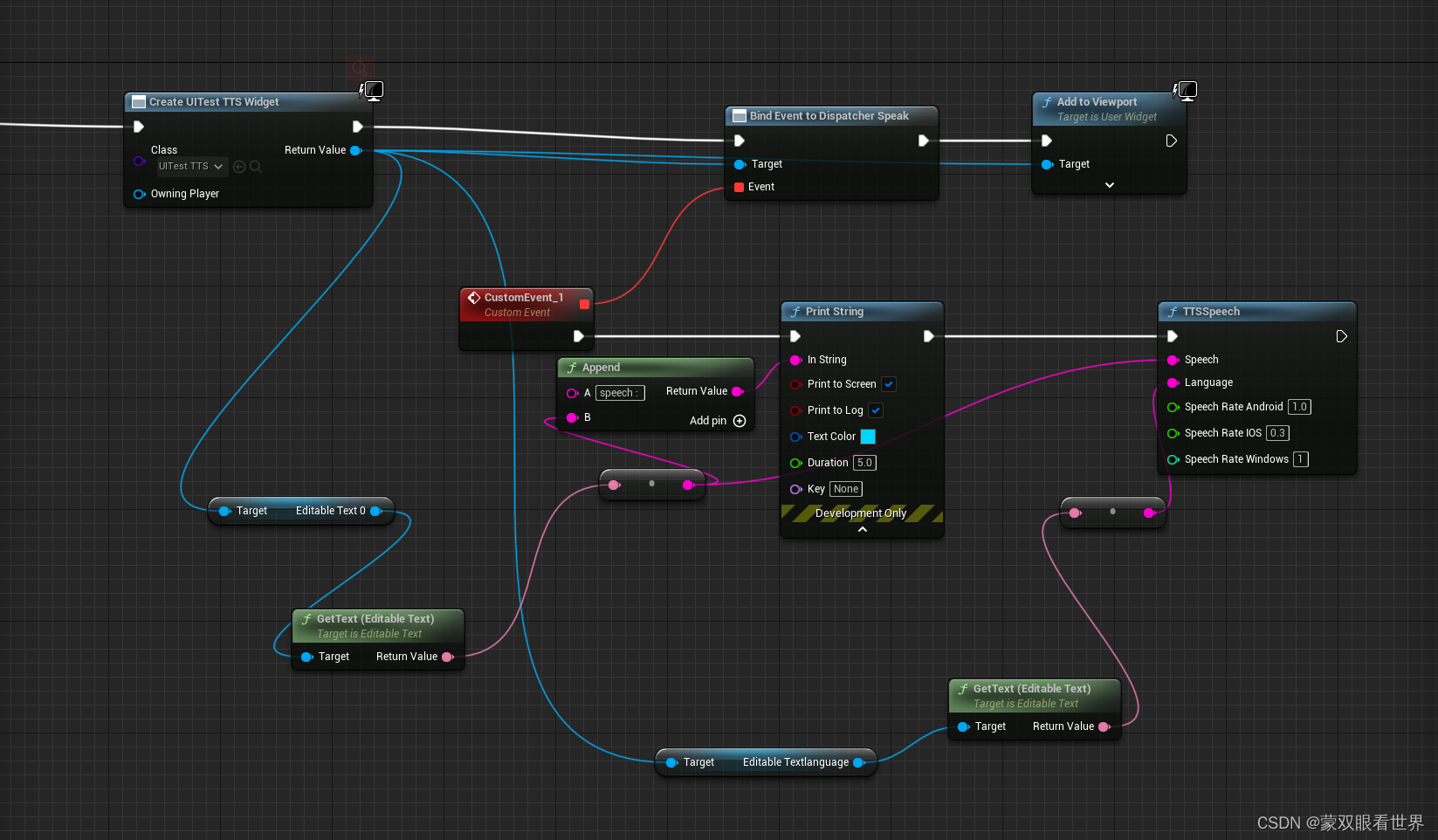Select the Print String node title
The height and width of the screenshot is (840, 1438).
(835, 312)
